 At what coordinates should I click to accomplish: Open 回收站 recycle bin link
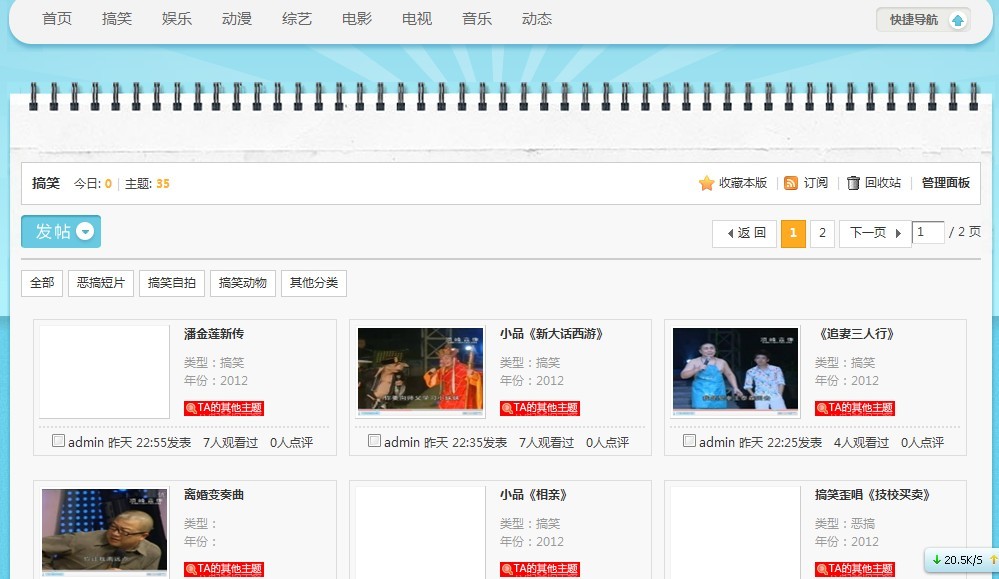(x=883, y=183)
